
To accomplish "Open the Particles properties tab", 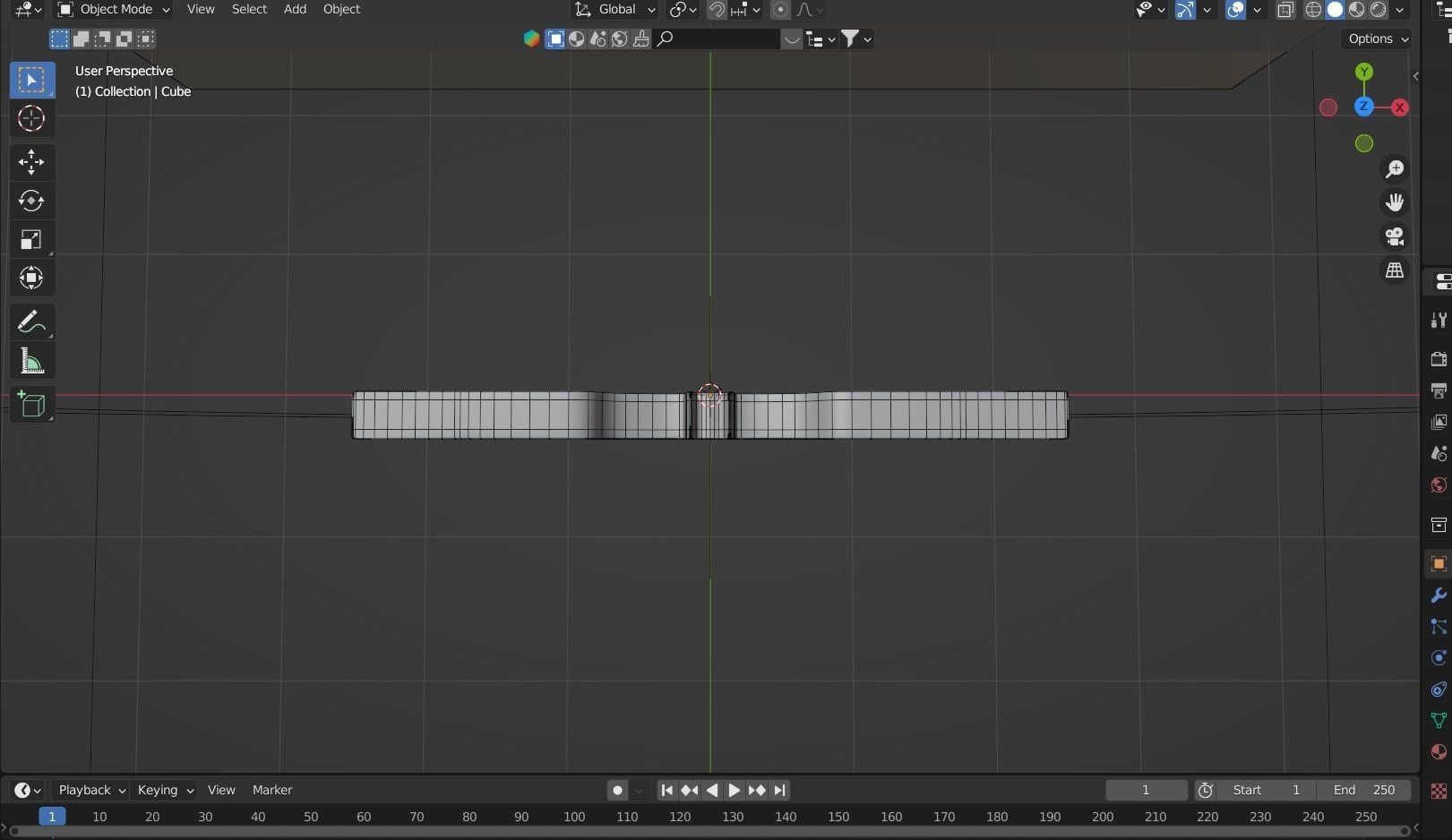I will pyautogui.click(x=1439, y=626).
